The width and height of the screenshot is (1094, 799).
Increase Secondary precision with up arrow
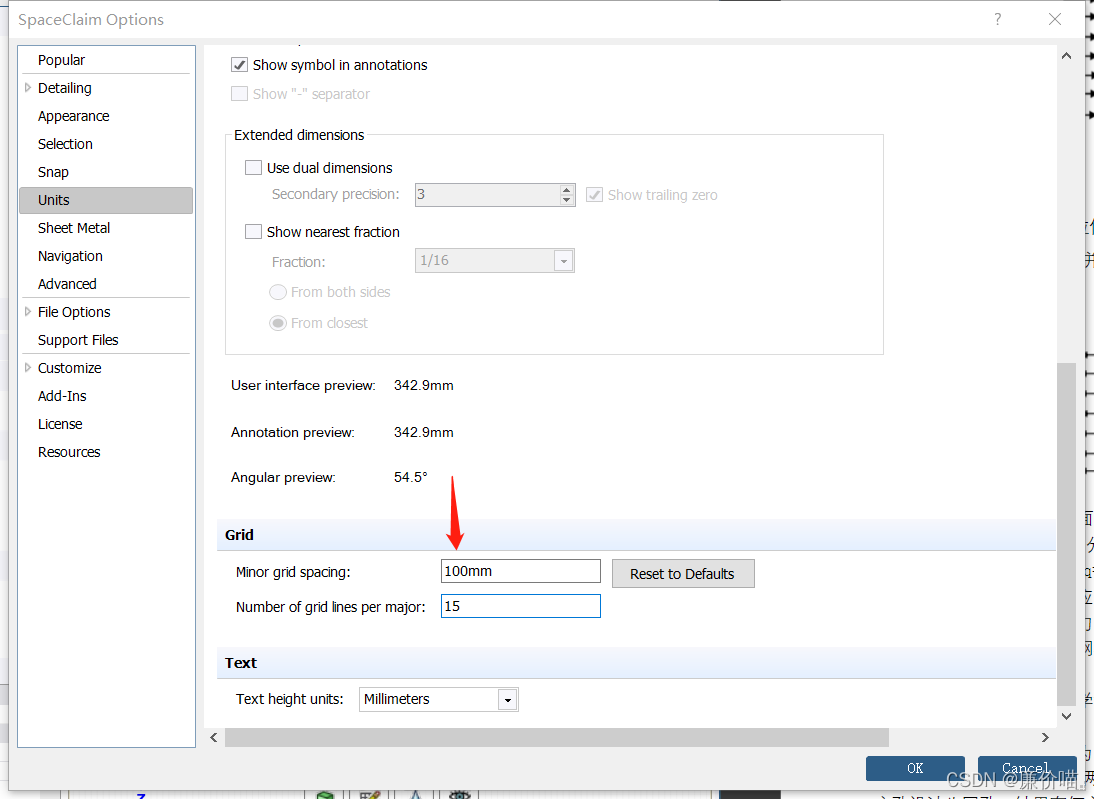click(x=567, y=189)
